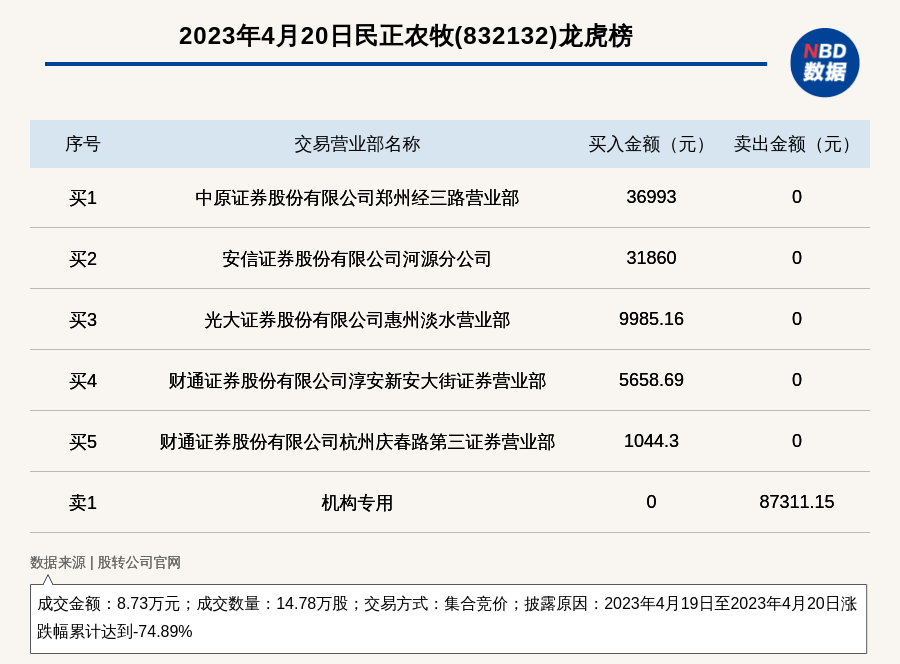
Task: Click the 买1 row sell amount 0
Action: pyautogui.click(x=797, y=197)
